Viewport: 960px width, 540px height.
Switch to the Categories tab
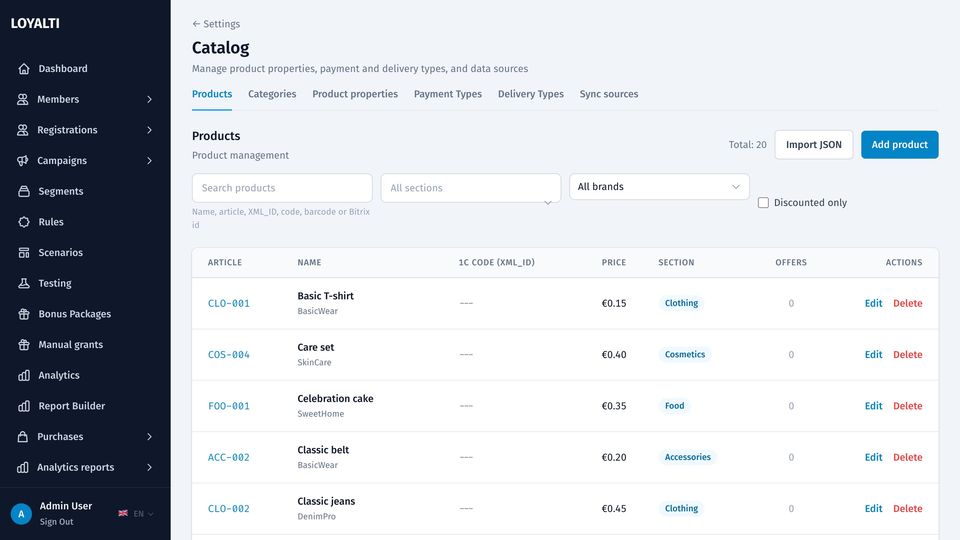tap(272, 94)
